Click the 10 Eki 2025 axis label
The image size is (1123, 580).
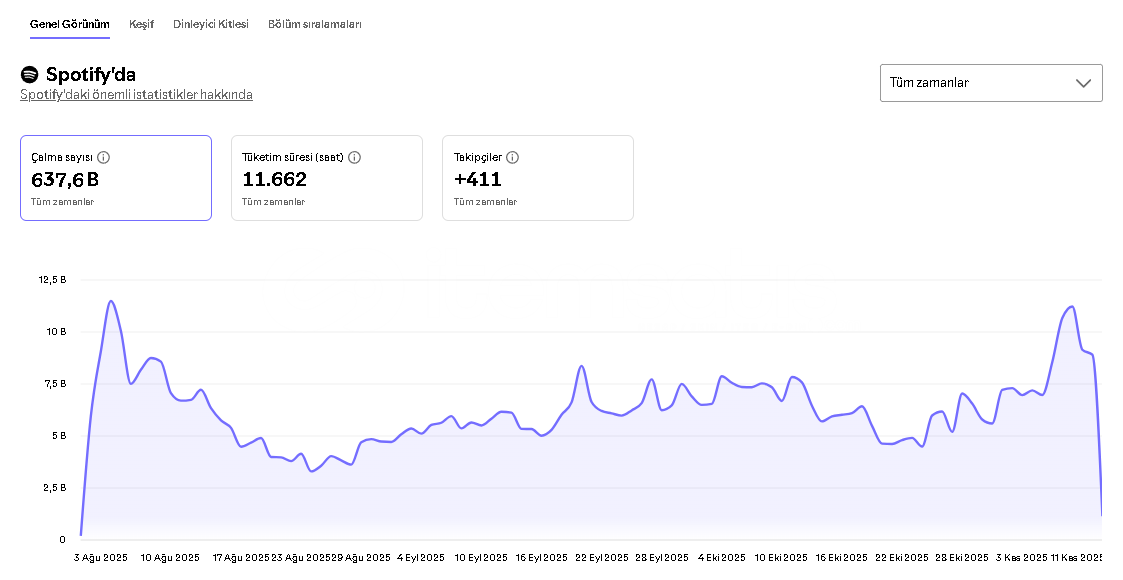coord(781,558)
